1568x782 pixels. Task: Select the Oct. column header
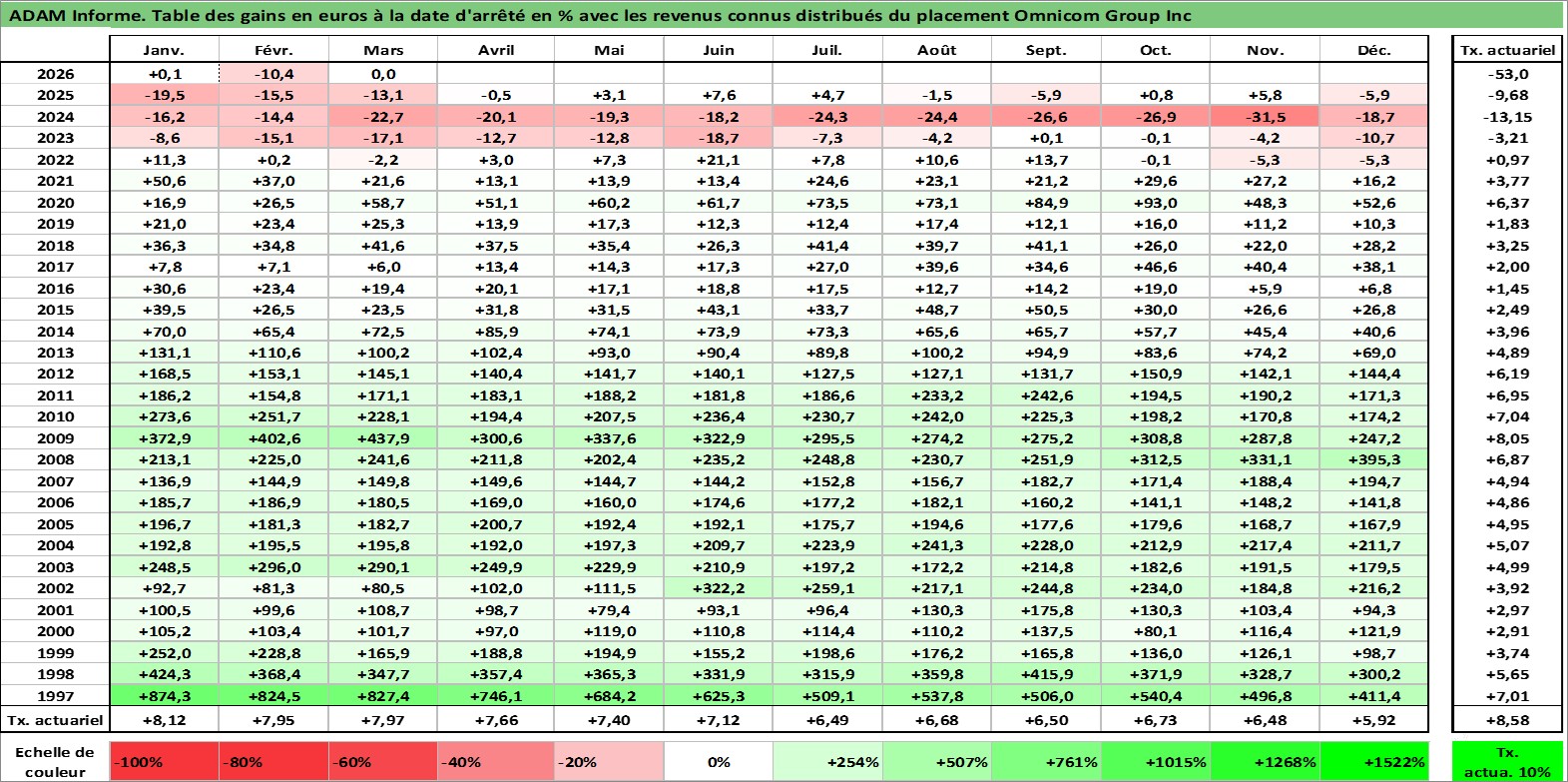click(1156, 50)
